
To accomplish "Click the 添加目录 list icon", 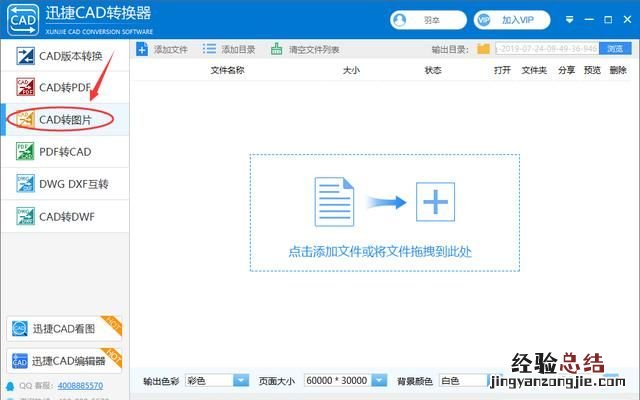I will pos(209,49).
